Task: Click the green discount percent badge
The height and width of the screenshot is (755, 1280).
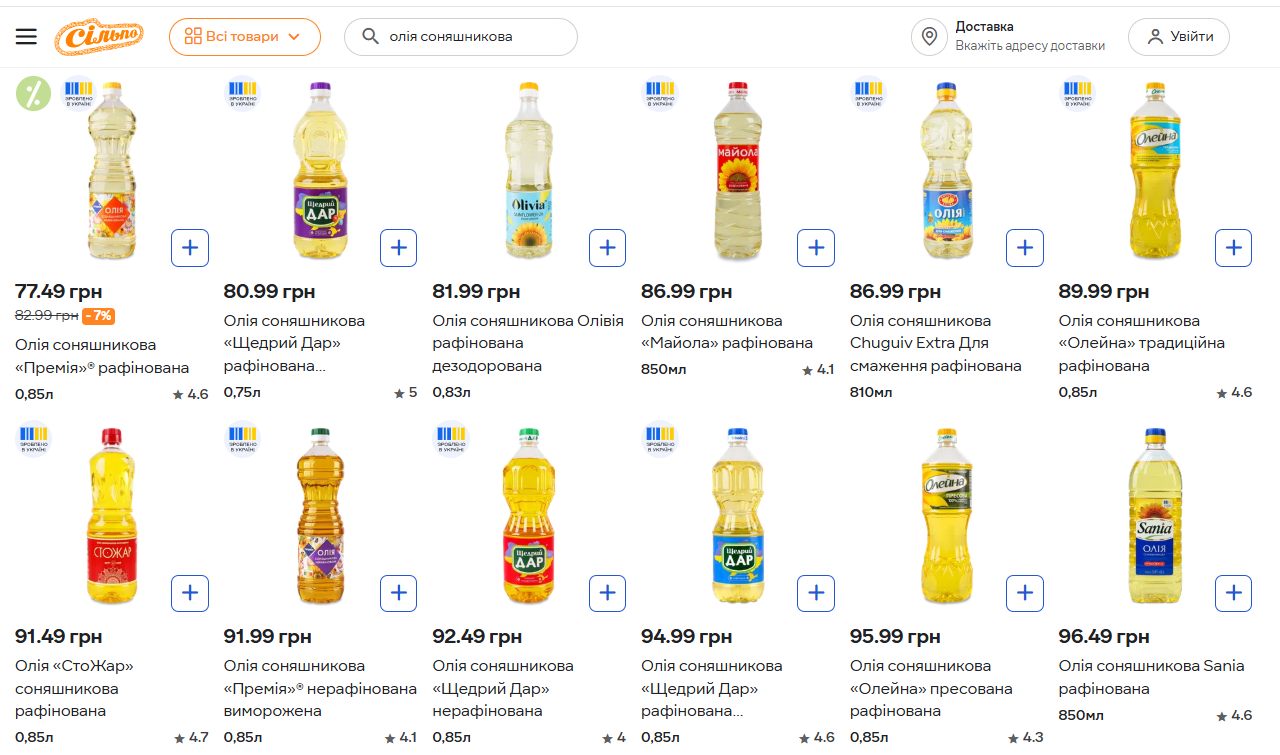Action: point(33,94)
